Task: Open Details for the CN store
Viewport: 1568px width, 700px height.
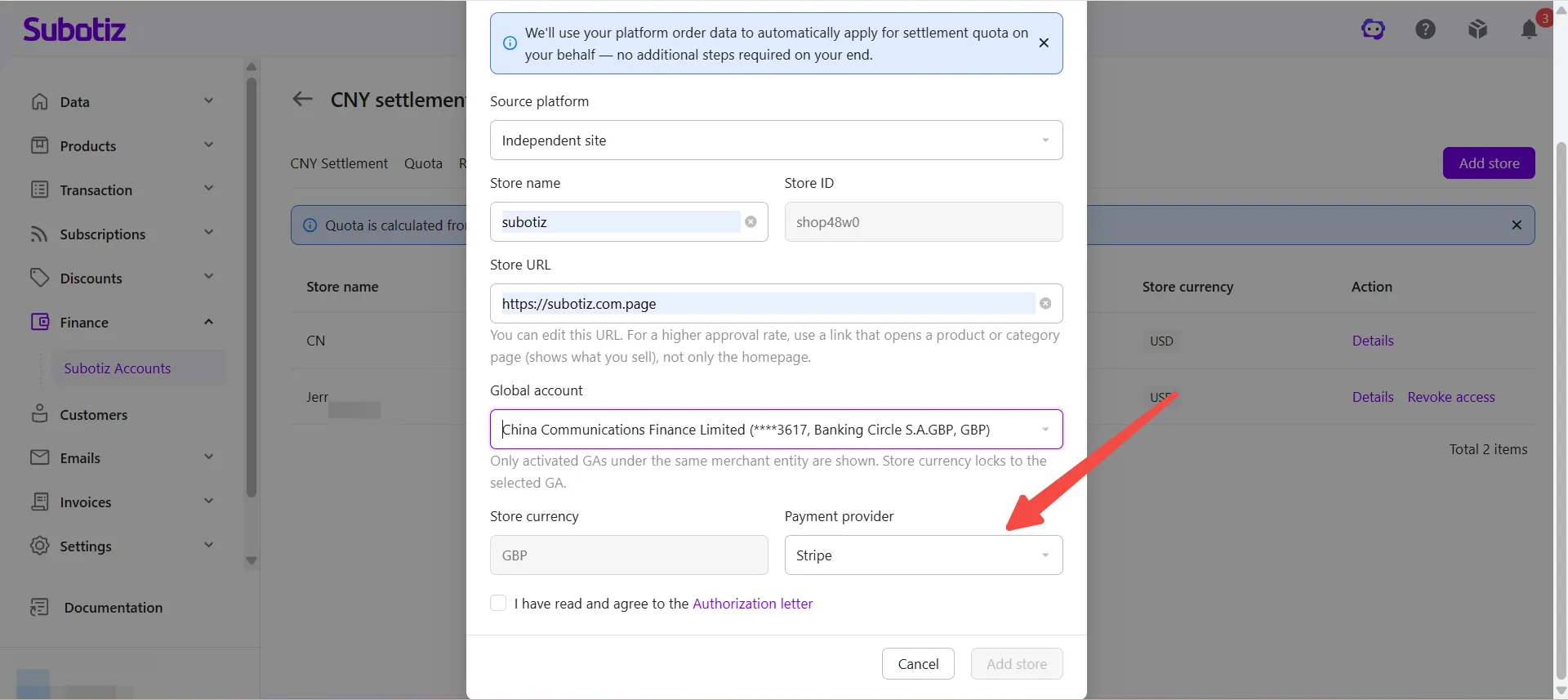Action: (1373, 341)
